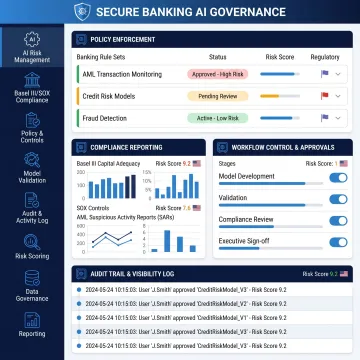Expand the AML Transaction Monitoring row chevron

point(338,74)
